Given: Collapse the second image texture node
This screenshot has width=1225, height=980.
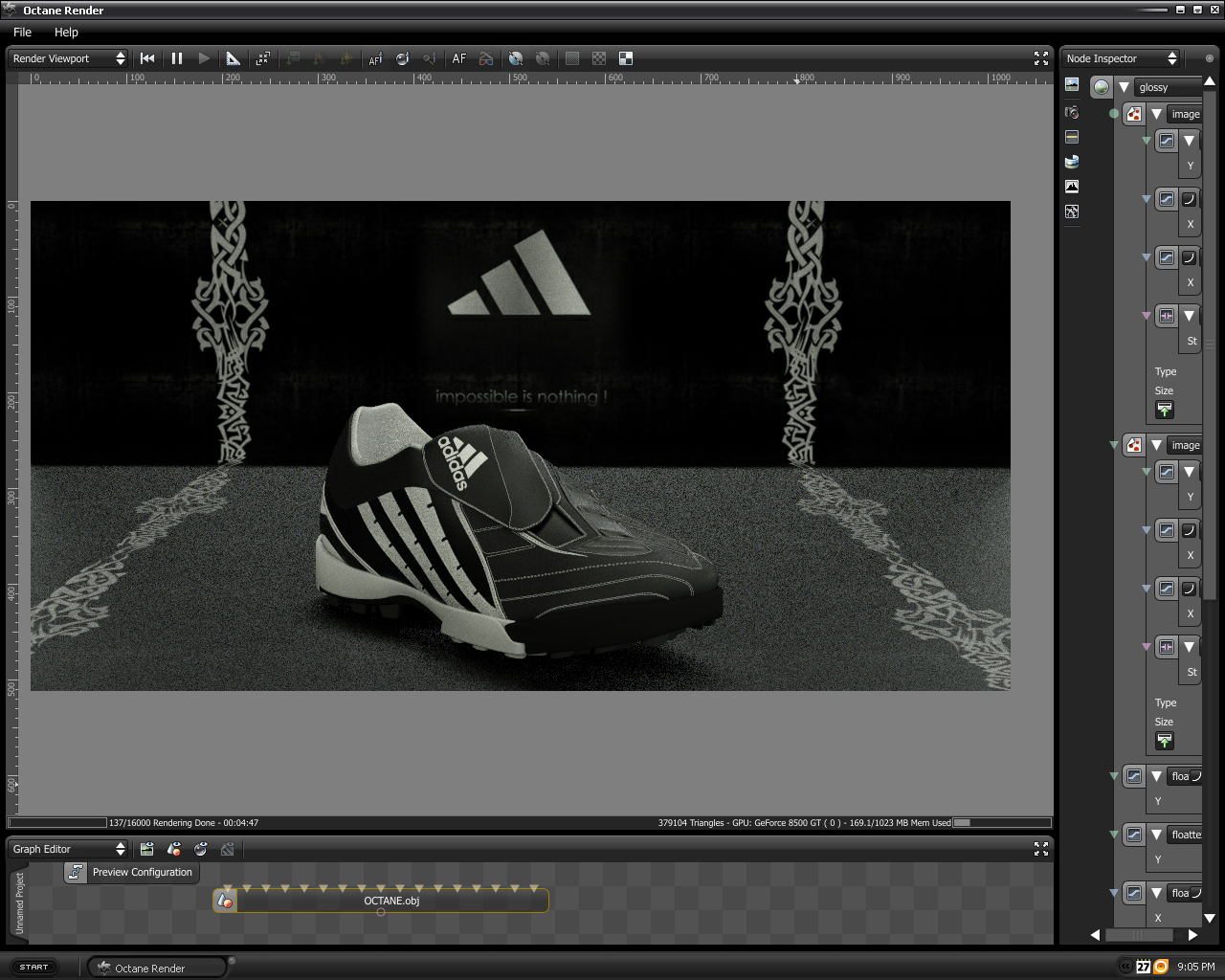Looking at the screenshot, I should [1156, 445].
